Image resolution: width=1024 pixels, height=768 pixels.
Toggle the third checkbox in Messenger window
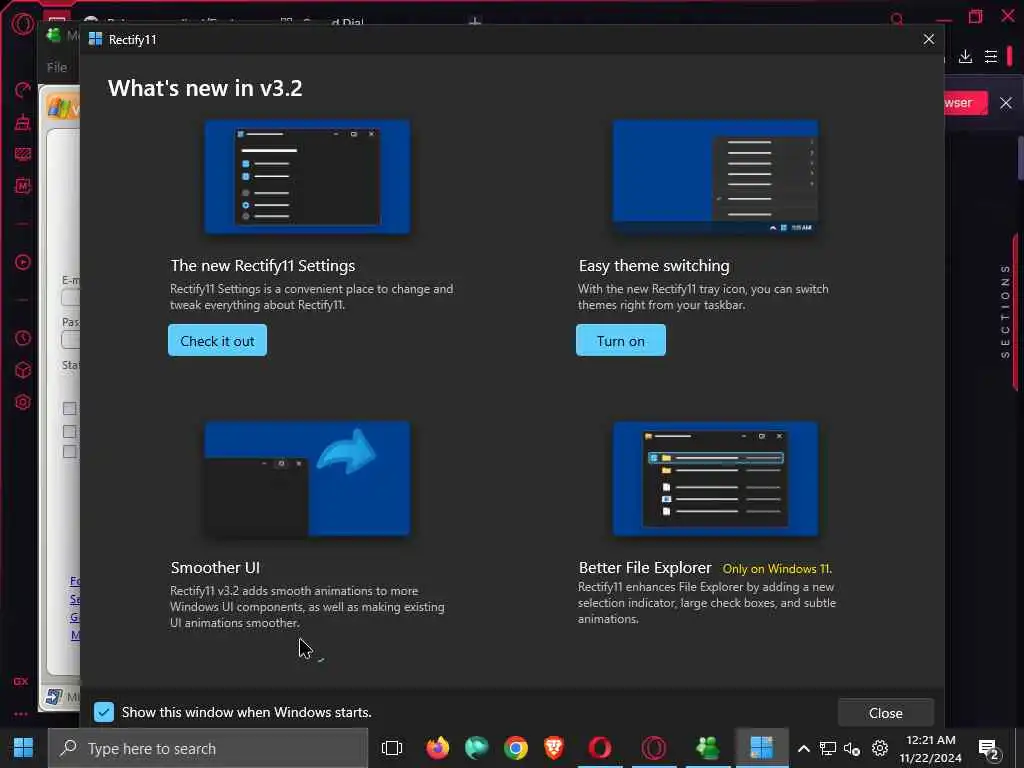(x=69, y=452)
